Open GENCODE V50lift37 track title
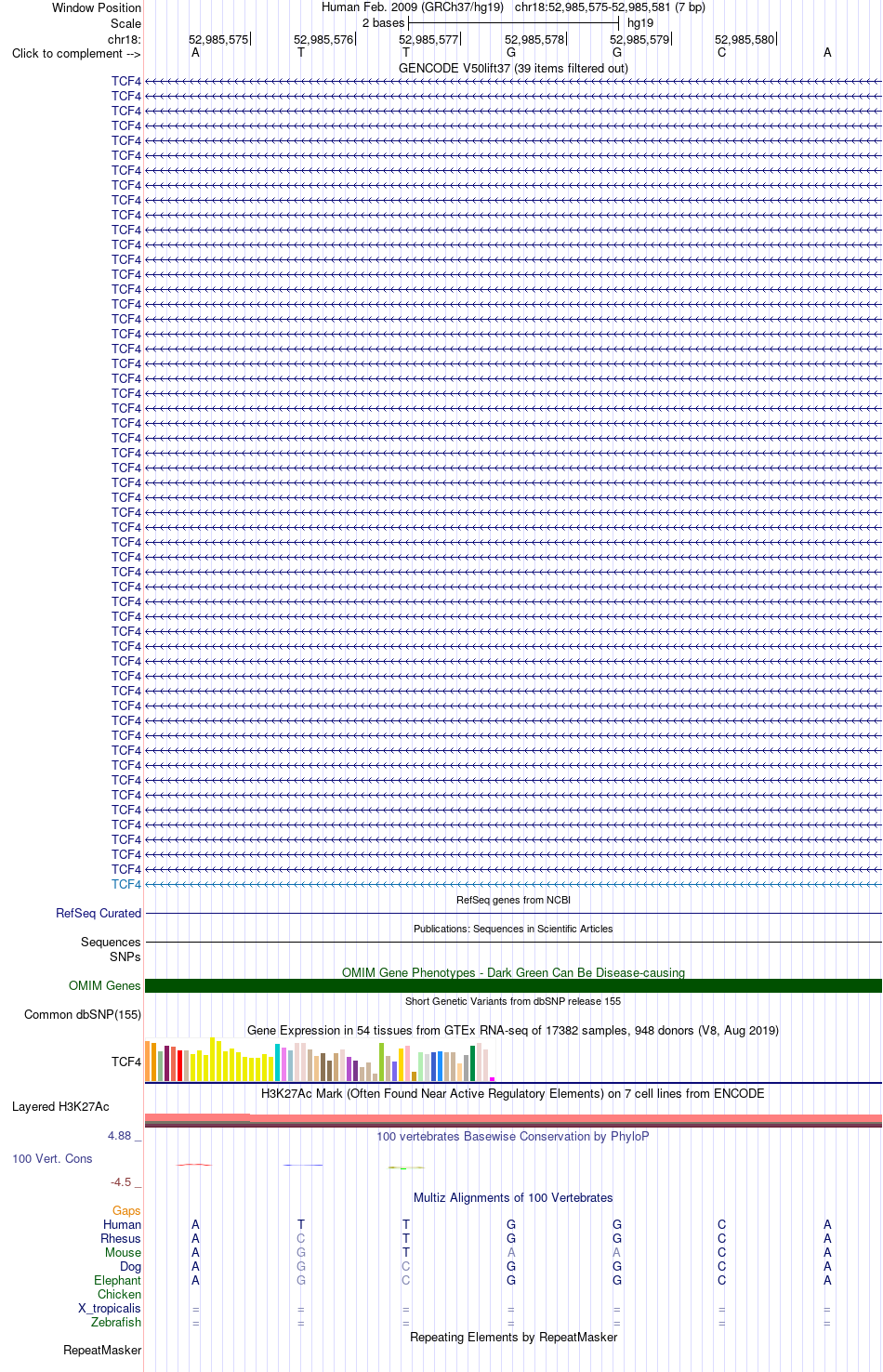Image resolution: width=883 pixels, height=1372 pixels. (x=513, y=68)
